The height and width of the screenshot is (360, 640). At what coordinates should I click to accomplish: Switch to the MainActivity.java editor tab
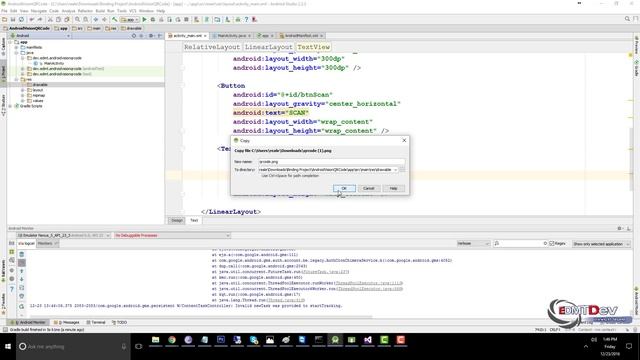click(x=231, y=36)
